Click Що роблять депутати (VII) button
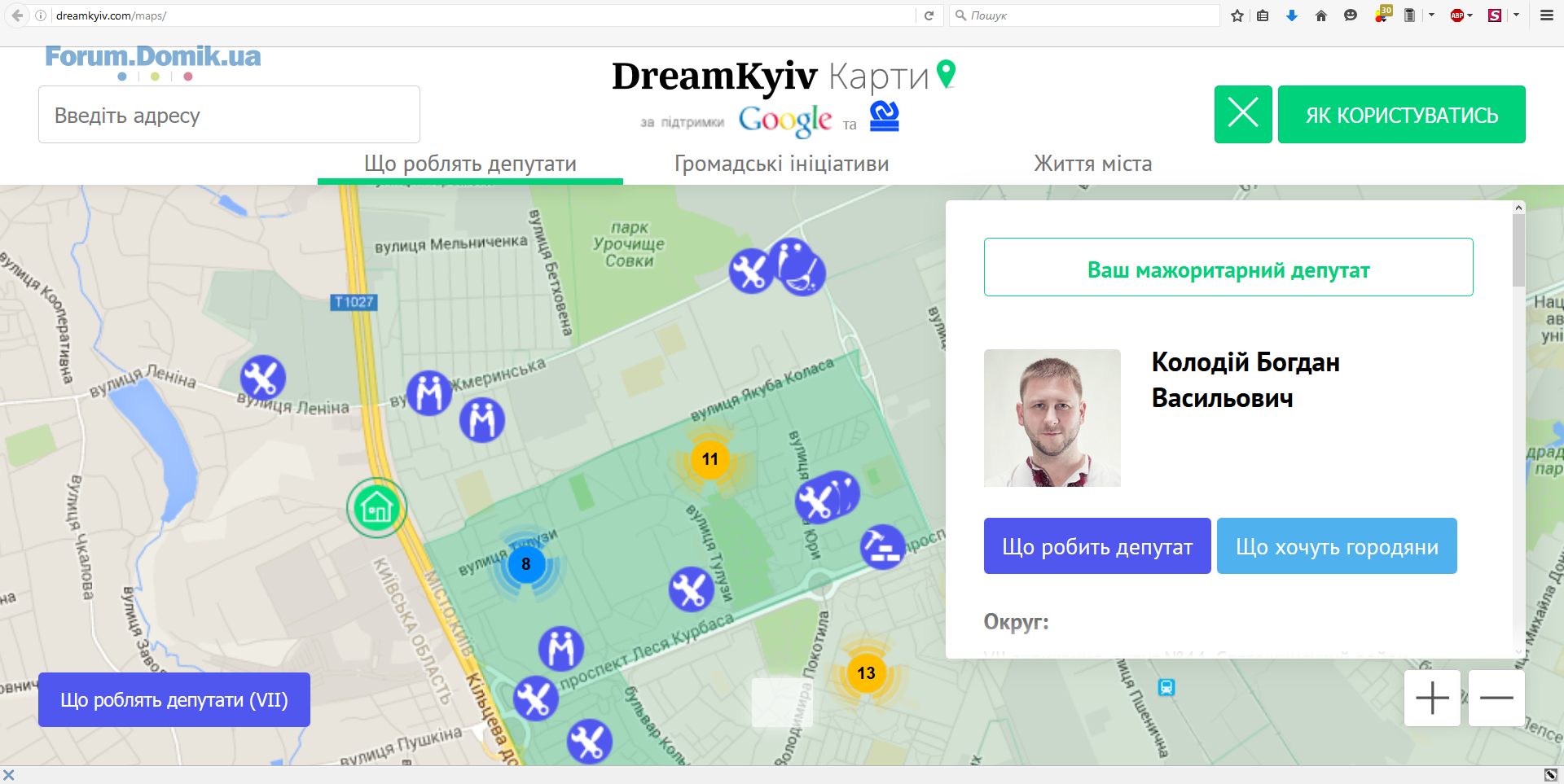The height and width of the screenshot is (784, 1564). 174,699
